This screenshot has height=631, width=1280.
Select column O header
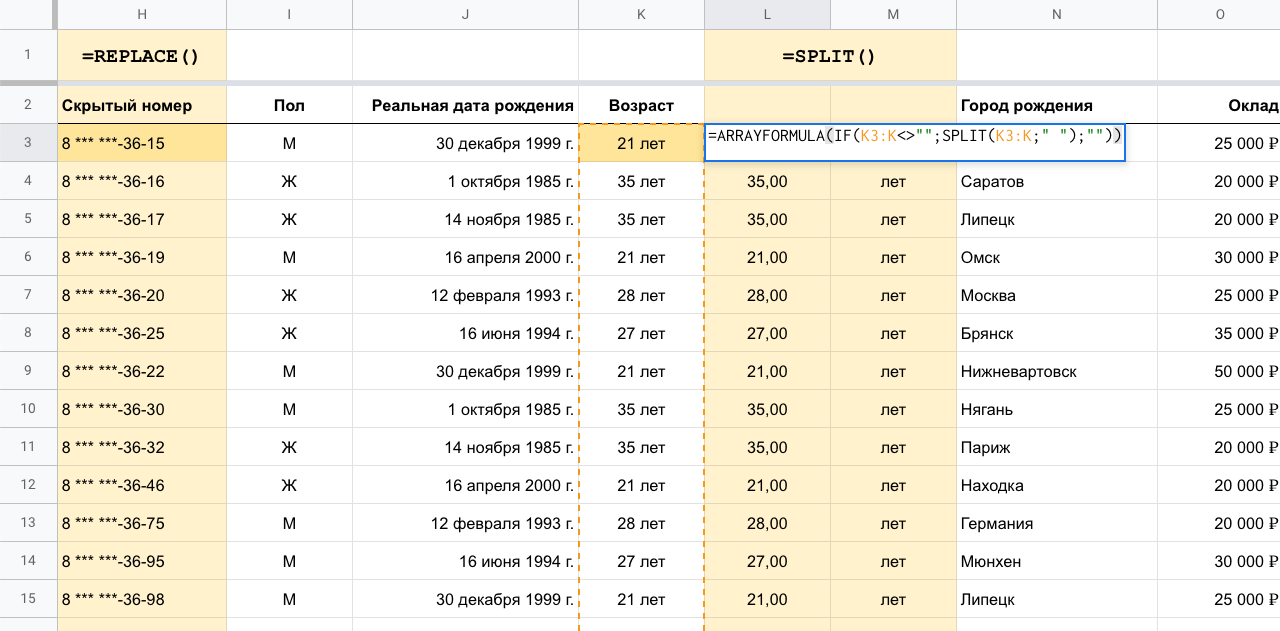tap(1219, 14)
